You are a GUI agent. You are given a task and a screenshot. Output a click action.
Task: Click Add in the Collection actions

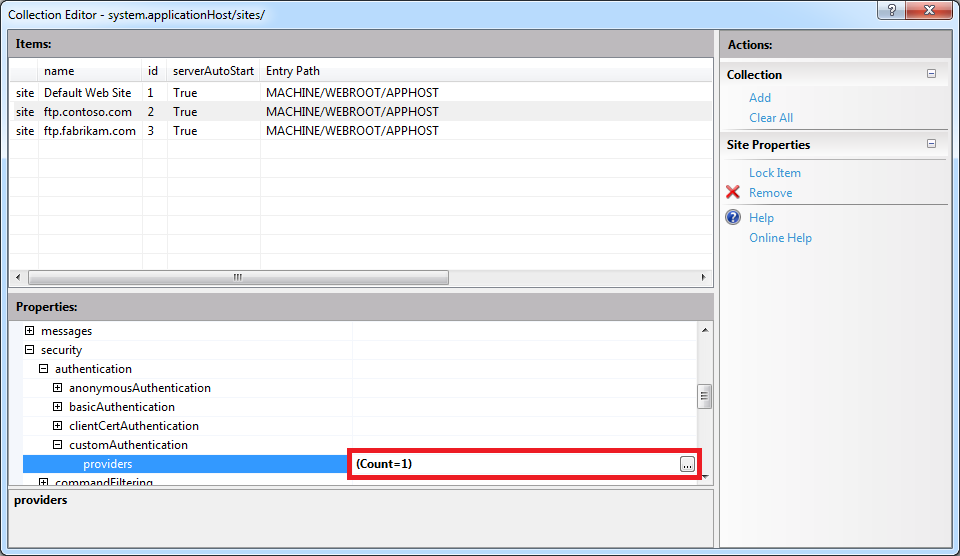pos(760,98)
